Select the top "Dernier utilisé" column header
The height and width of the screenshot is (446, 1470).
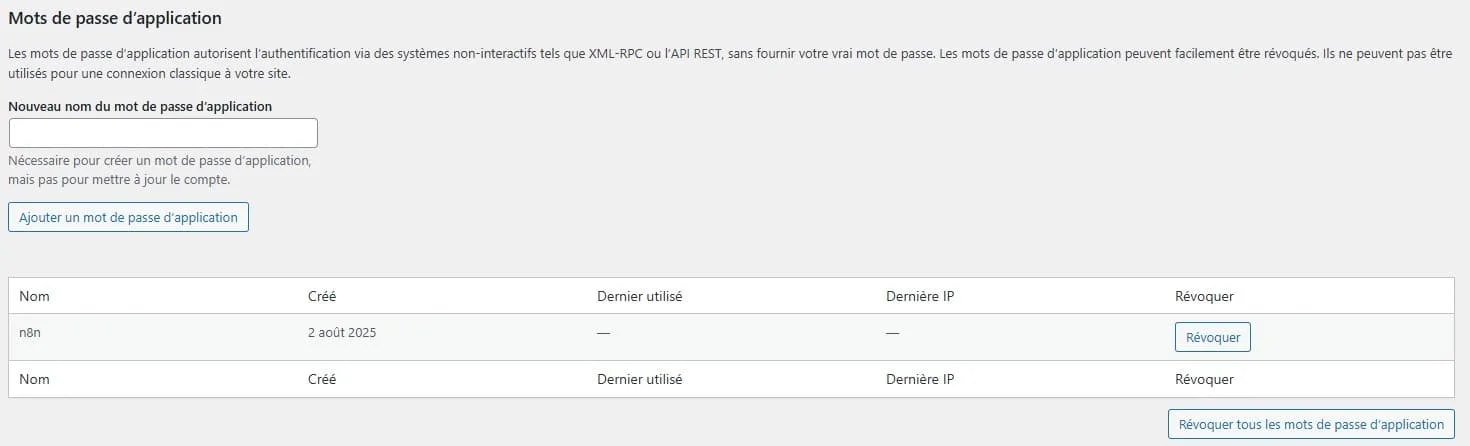pyautogui.click(x=639, y=297)
